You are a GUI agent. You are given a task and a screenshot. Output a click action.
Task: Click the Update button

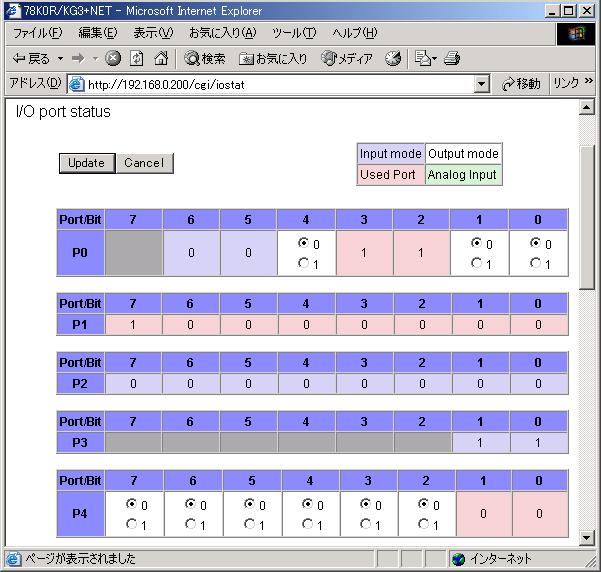coord(87,163)
